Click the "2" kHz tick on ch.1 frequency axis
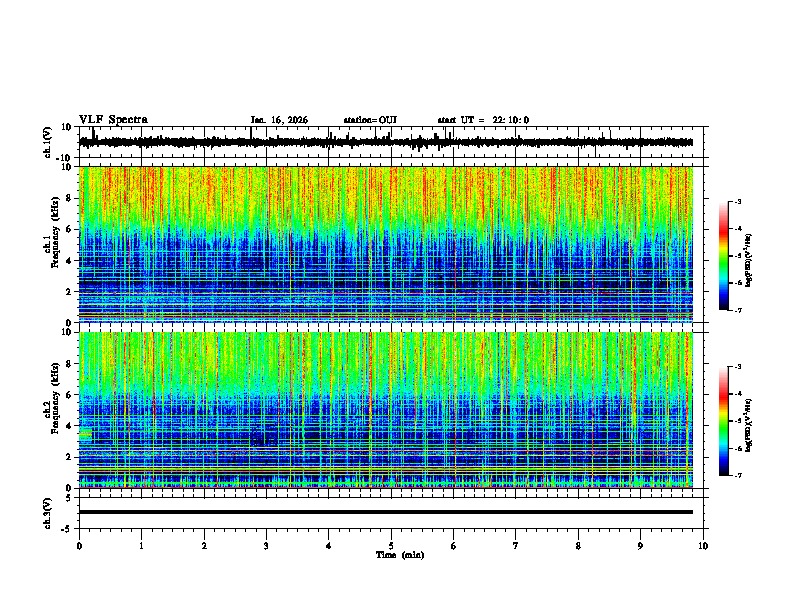 [69, 292]
